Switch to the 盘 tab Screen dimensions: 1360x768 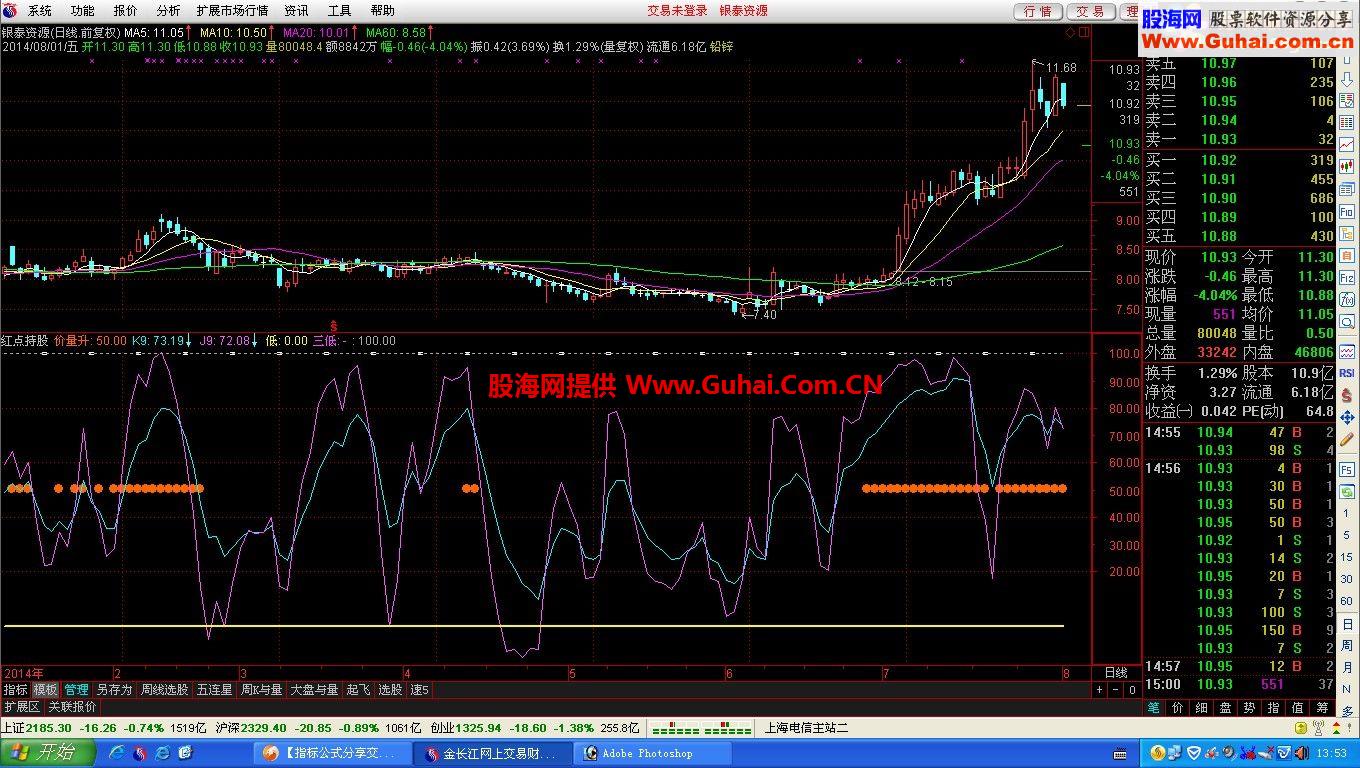point(1225,707)
